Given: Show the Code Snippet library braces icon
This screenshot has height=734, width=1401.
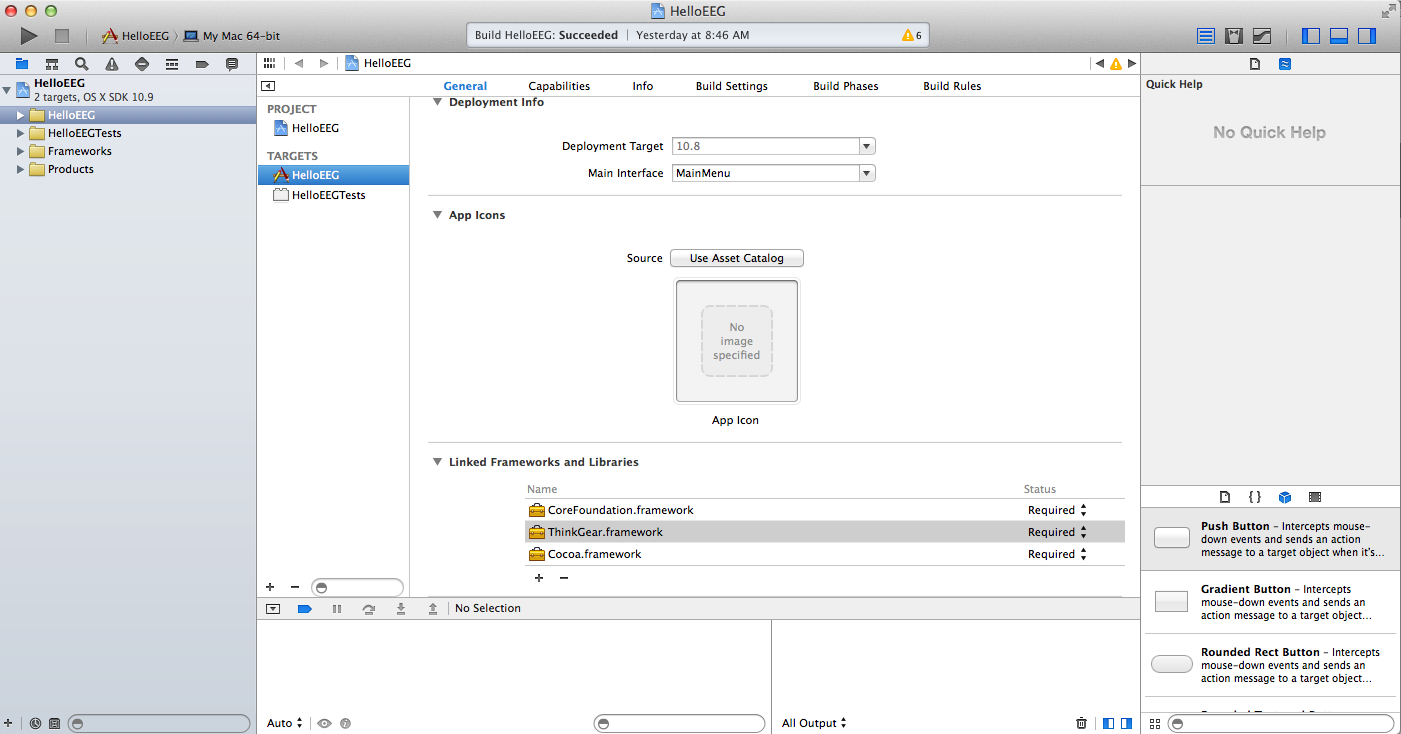Looking at the screenshot, I should 1255,497.
